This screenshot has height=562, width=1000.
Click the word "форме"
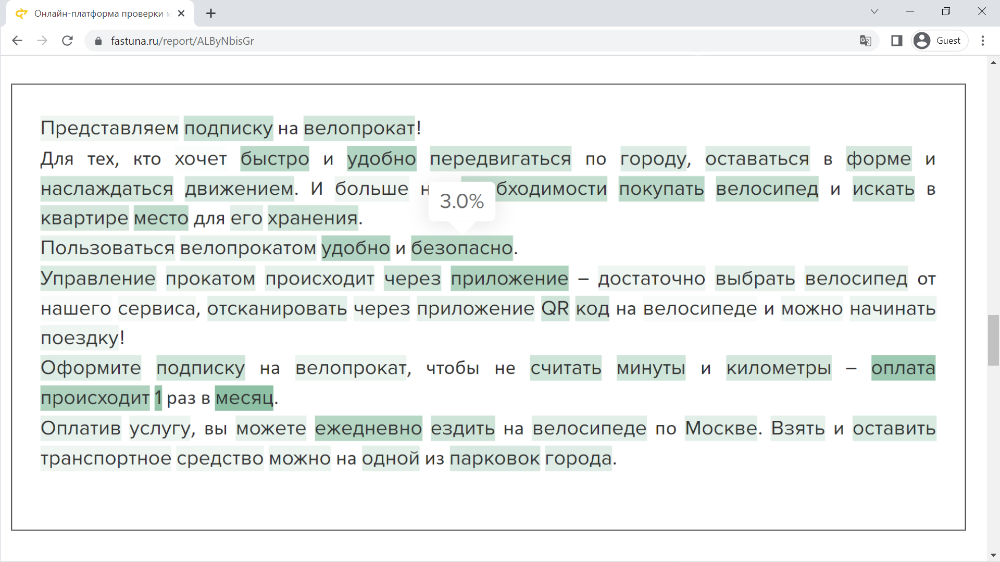[x=879, y=159]
